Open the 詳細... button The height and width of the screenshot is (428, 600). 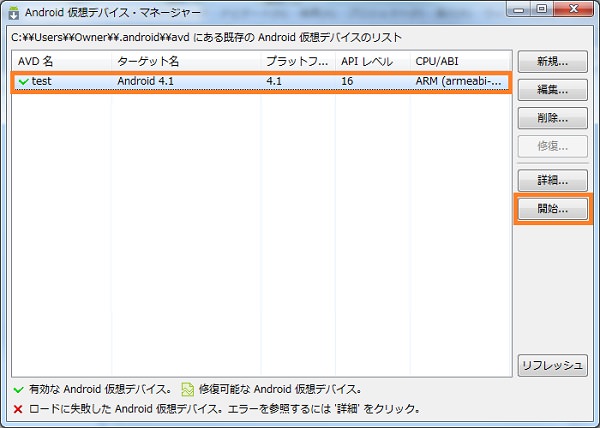click(553, 180)
